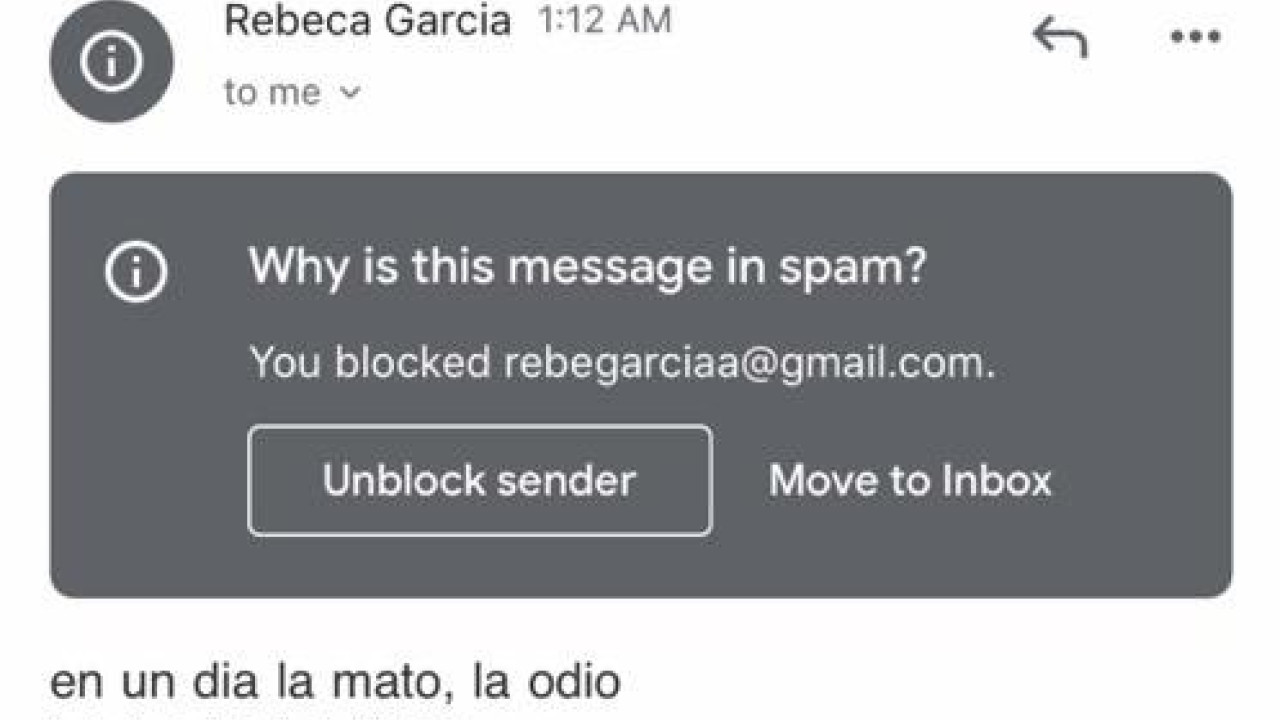
Task: Click the "to me" recipient label
Action: click(273, 93)
